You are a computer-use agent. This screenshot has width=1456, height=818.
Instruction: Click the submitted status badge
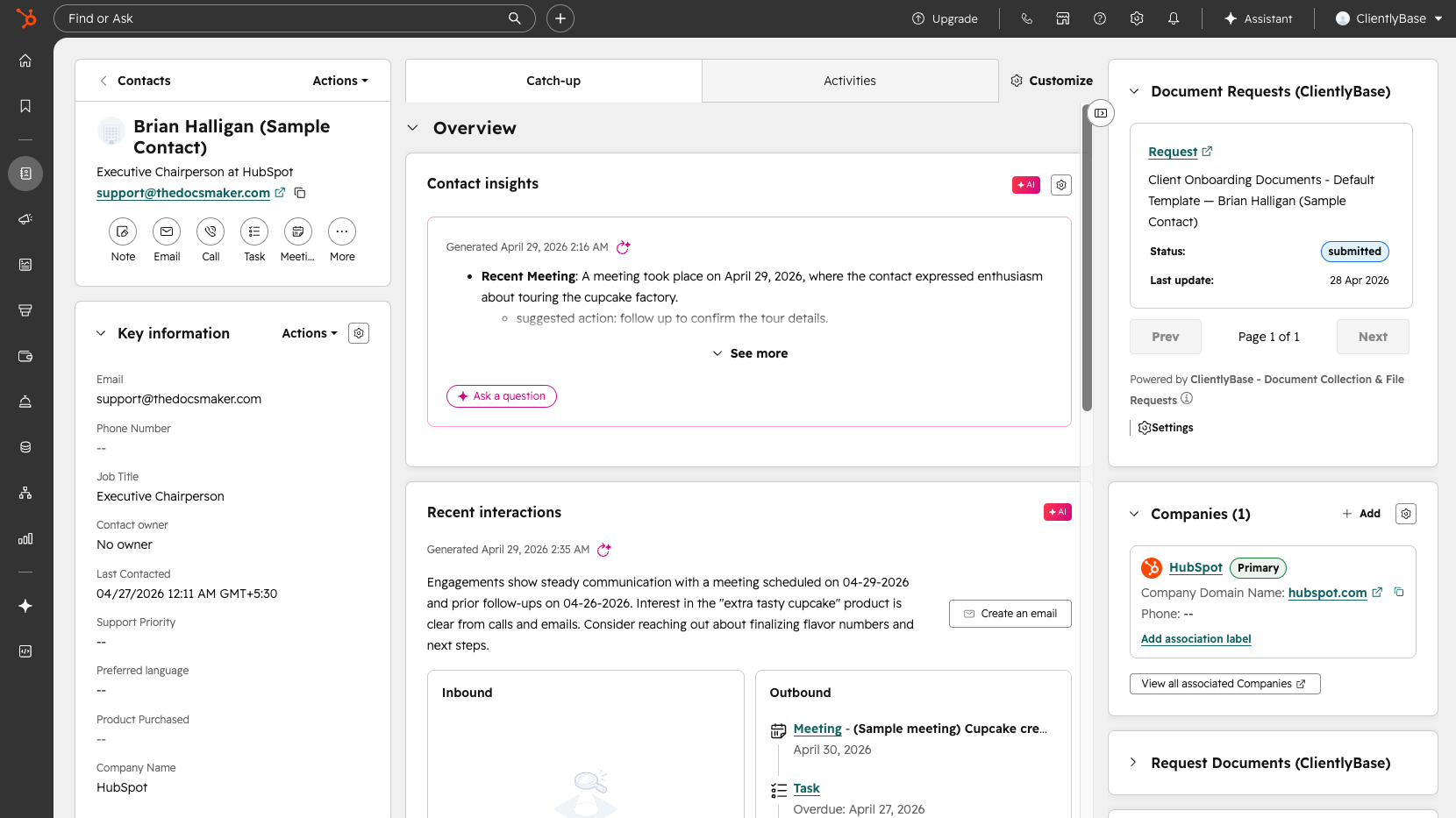(x=1354, y=252)
